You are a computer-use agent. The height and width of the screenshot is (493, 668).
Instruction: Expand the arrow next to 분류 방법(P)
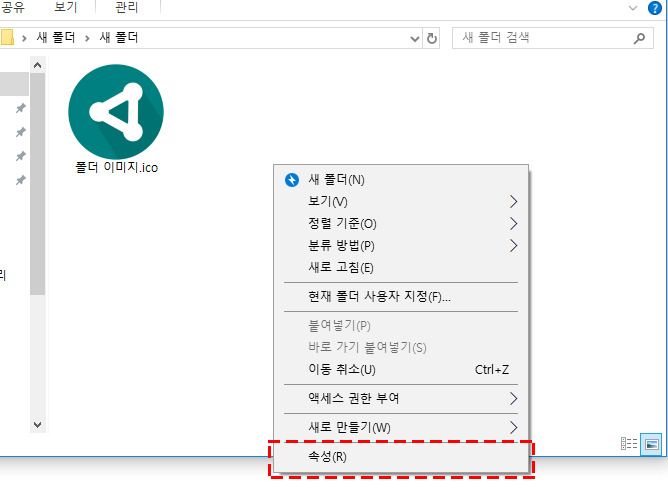513,246
